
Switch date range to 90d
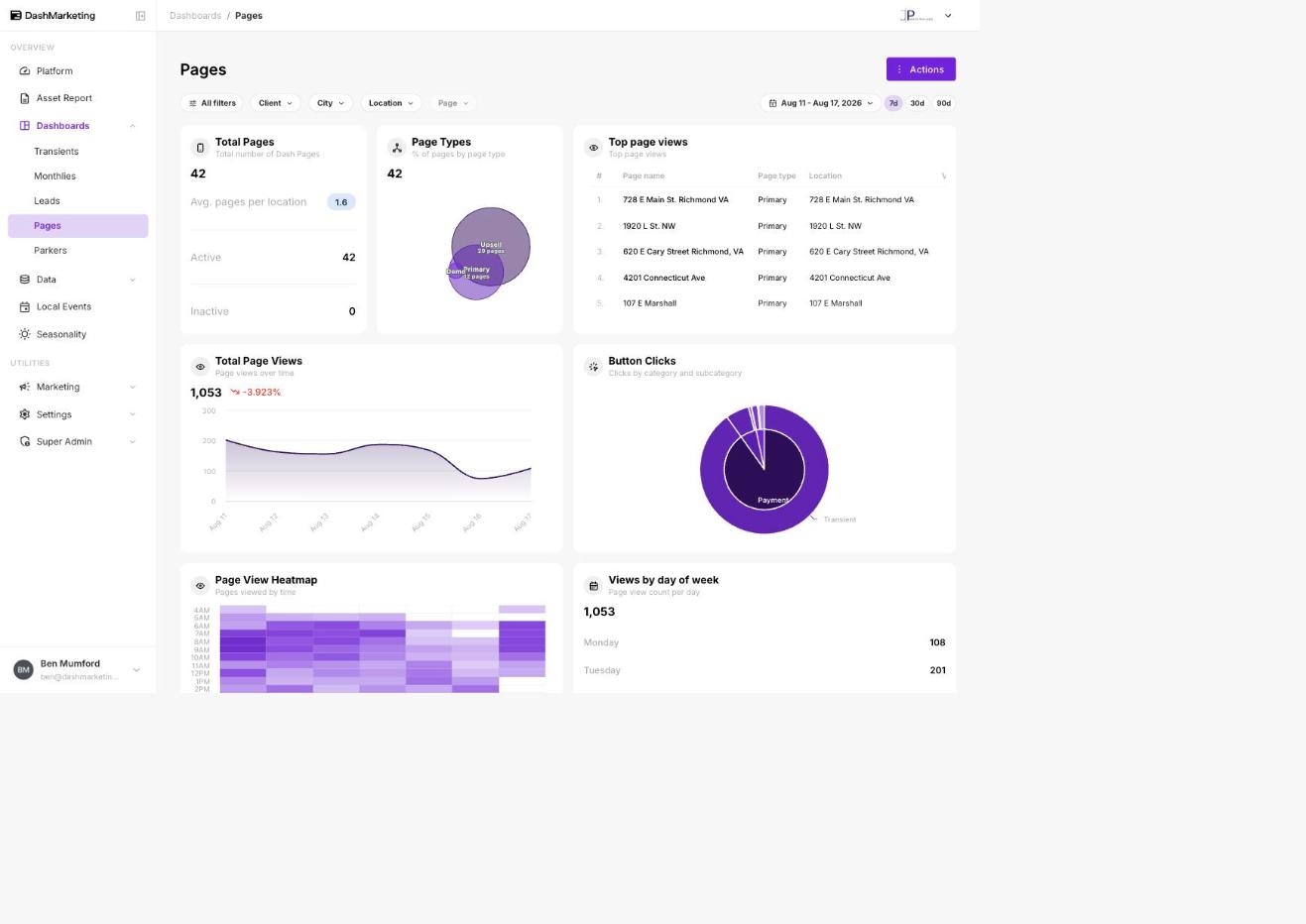944,103
